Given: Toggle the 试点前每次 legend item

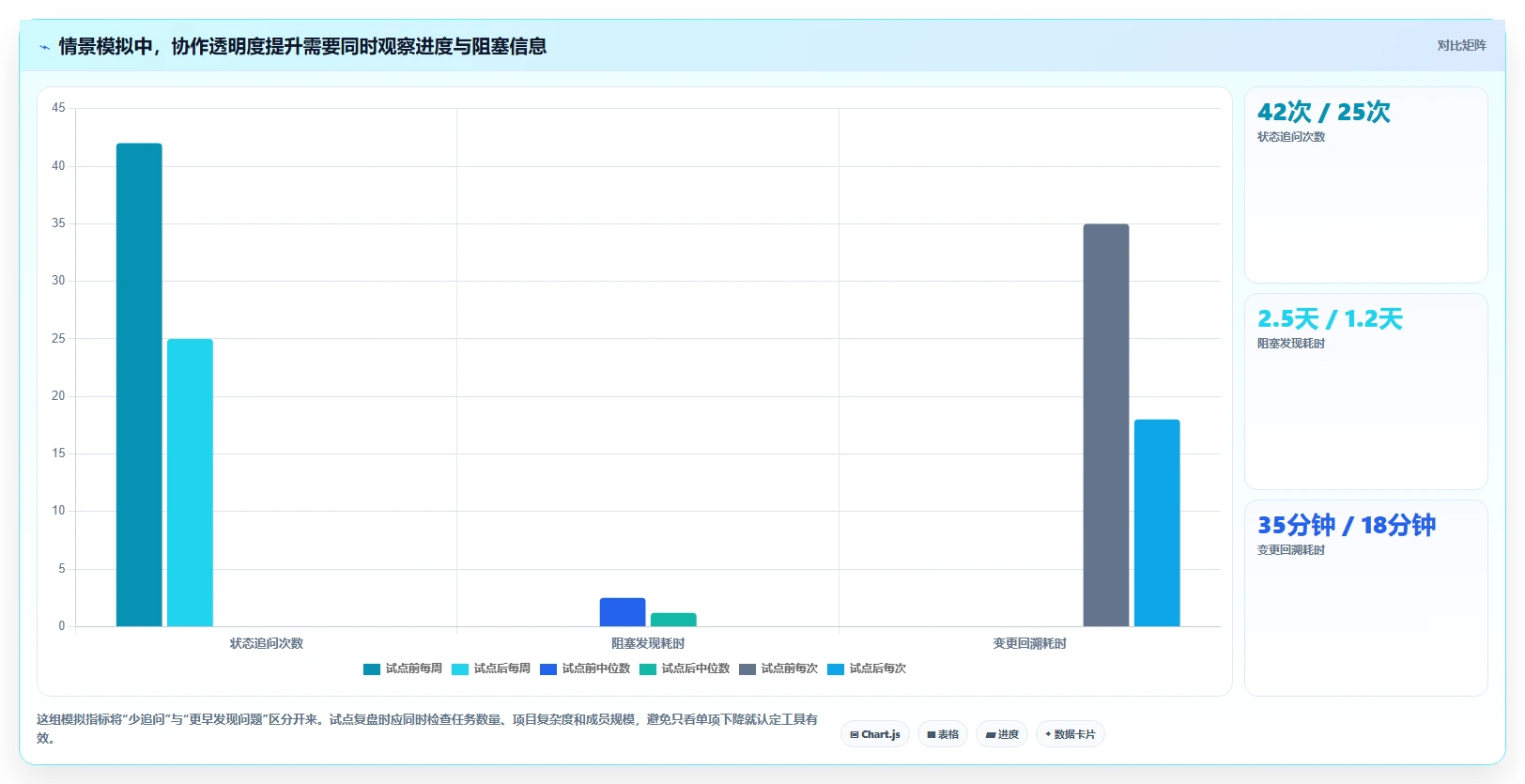Looking at the screenshot, I should tap(778, 669).
